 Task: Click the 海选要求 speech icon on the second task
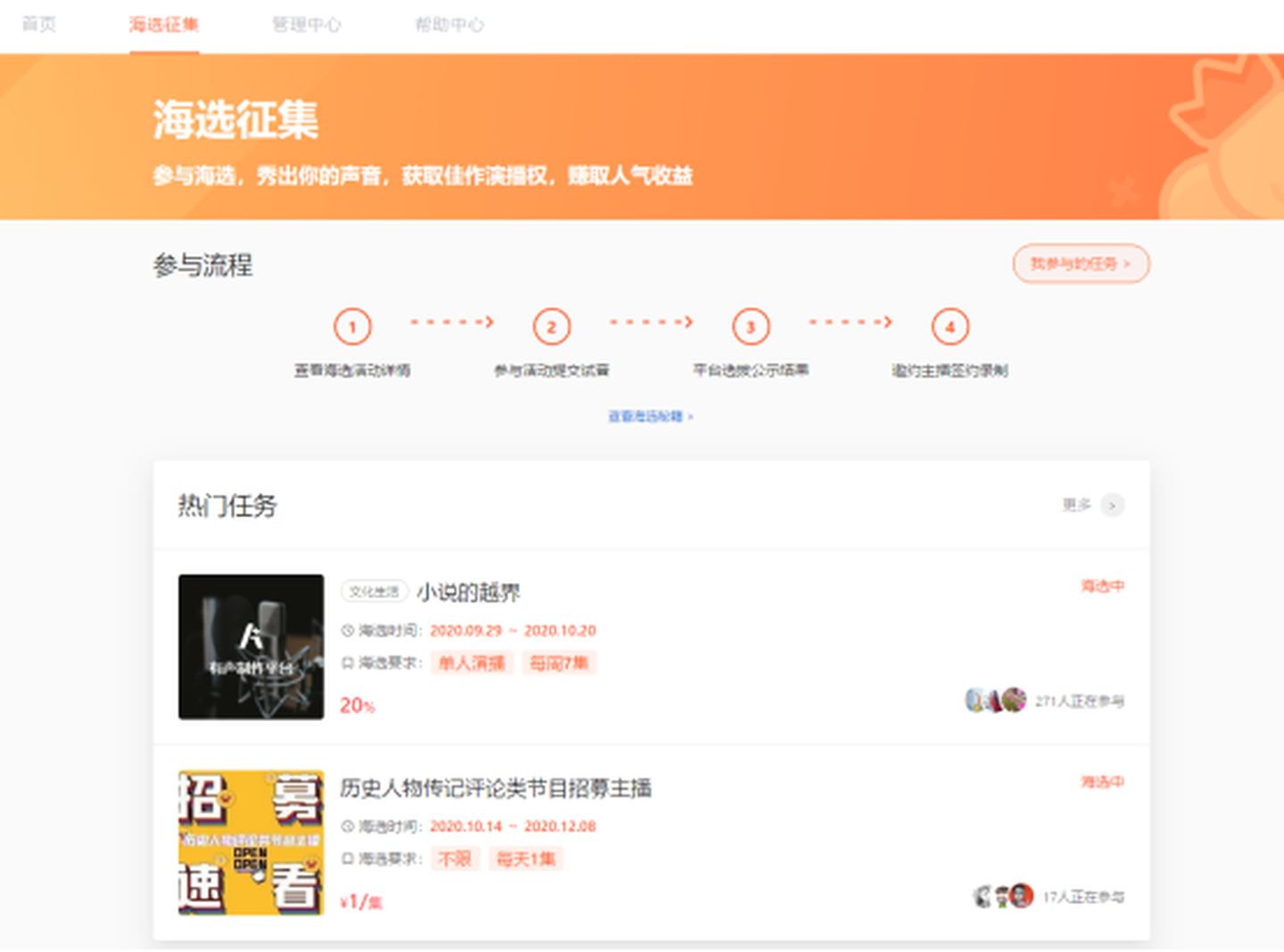(345, 858)
